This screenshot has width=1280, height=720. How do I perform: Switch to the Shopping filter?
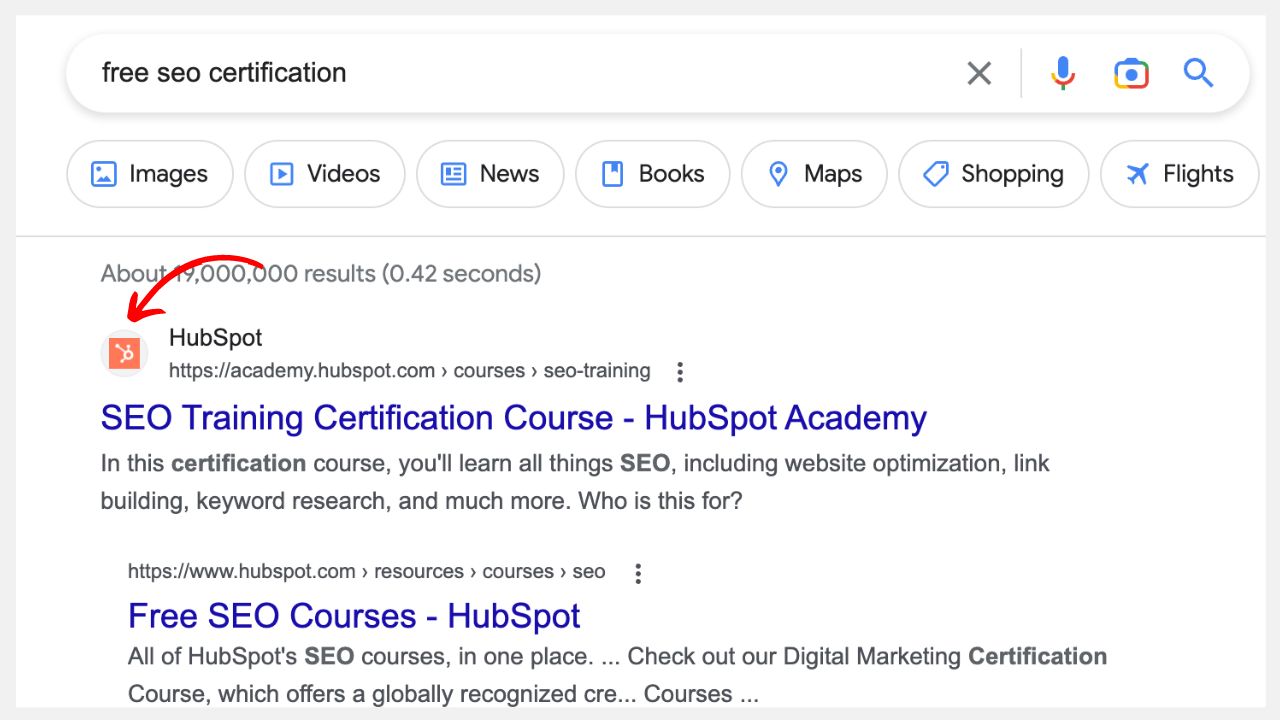pyautogui.click(x=994, y=174)
